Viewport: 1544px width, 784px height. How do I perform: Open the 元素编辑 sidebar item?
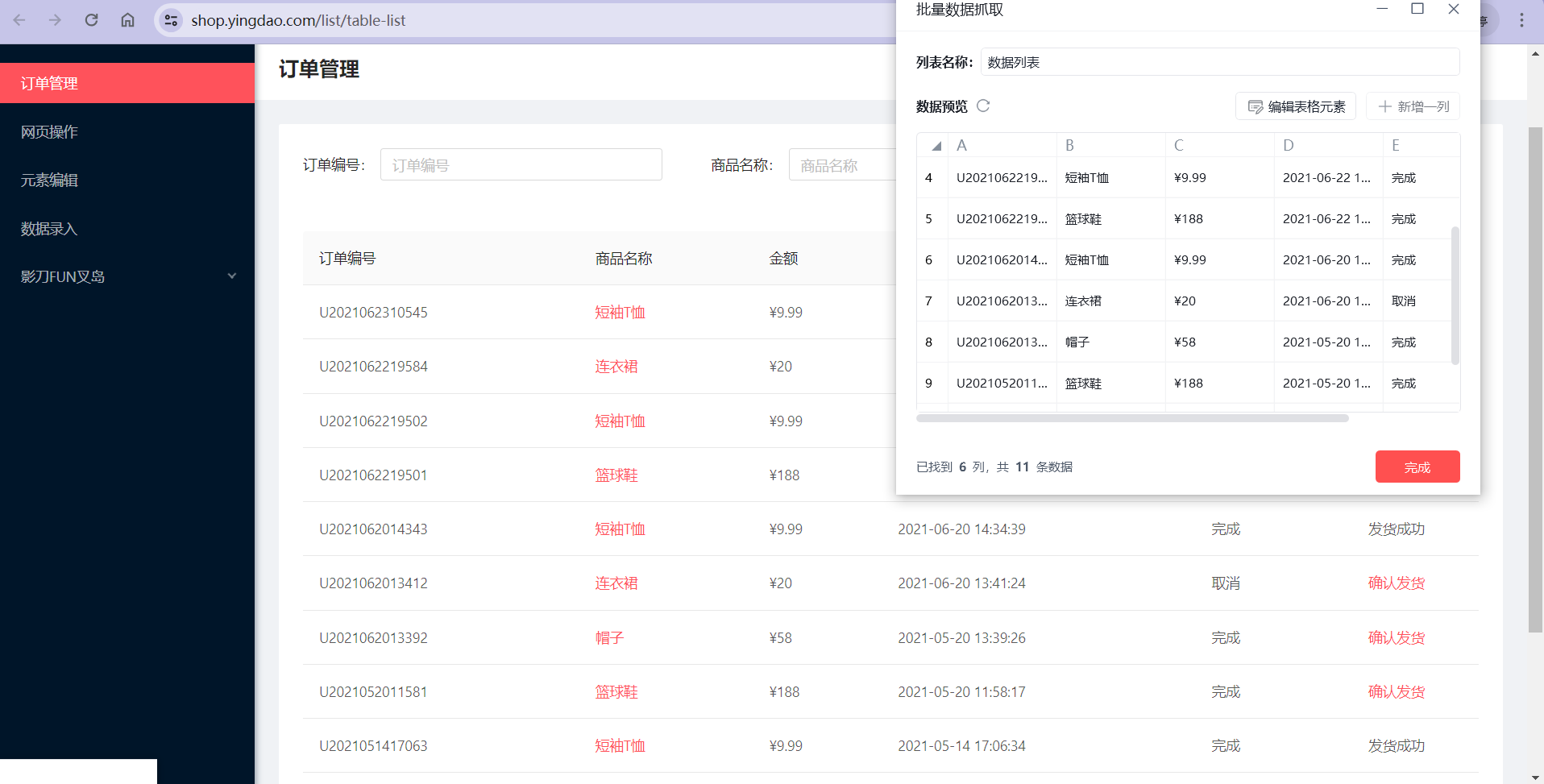127,180
